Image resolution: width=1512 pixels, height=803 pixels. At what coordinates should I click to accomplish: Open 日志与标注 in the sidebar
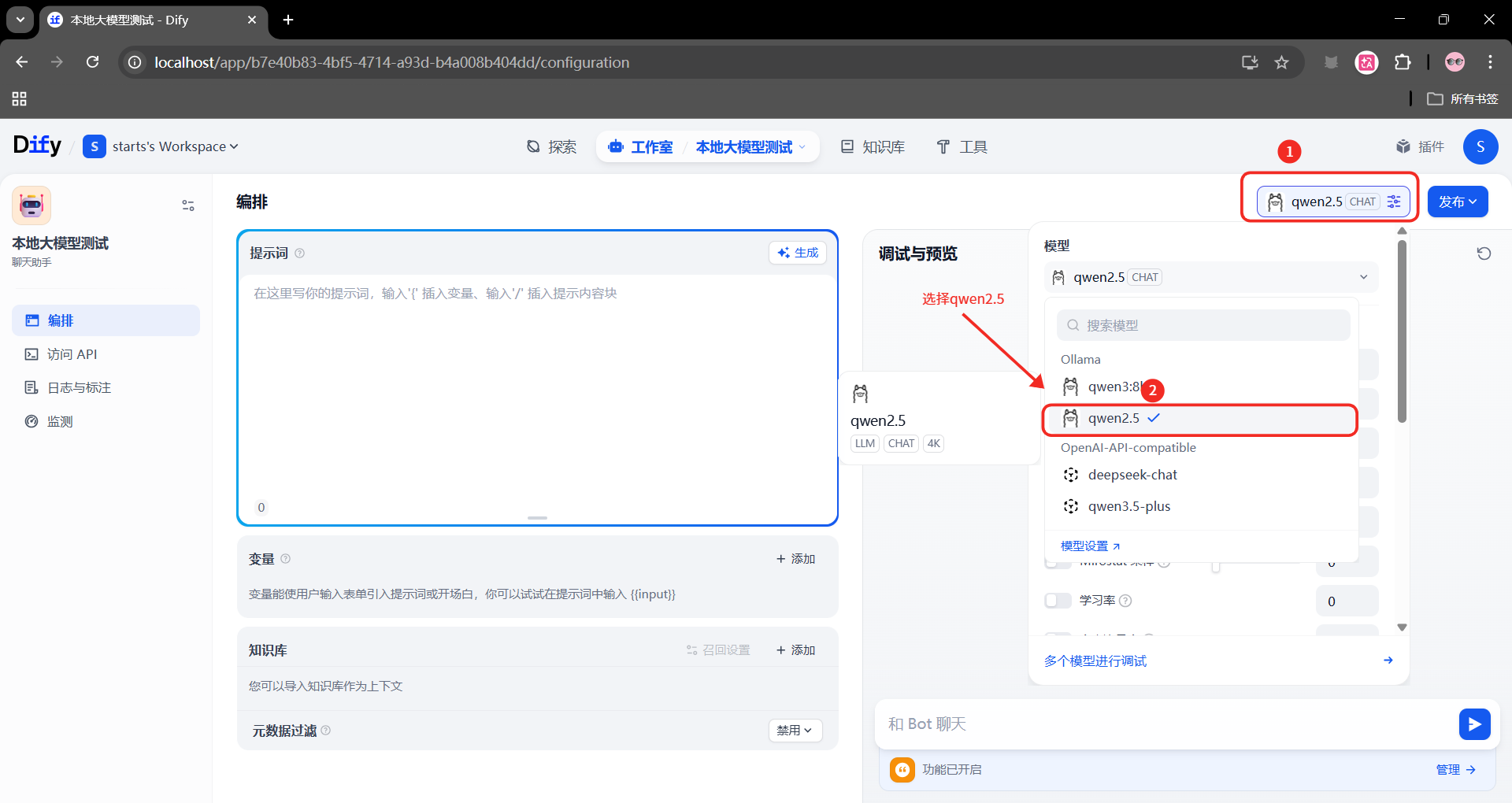coord(106,387)
